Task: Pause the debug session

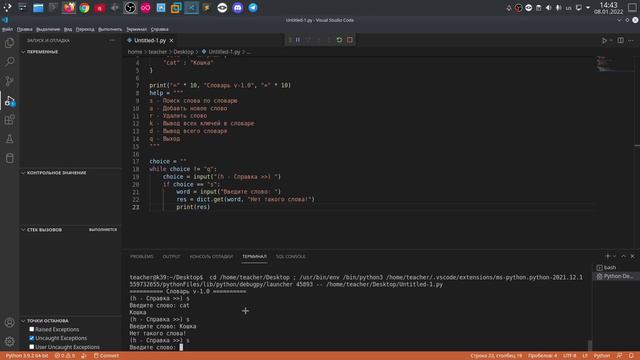Action: coord(298,40)
